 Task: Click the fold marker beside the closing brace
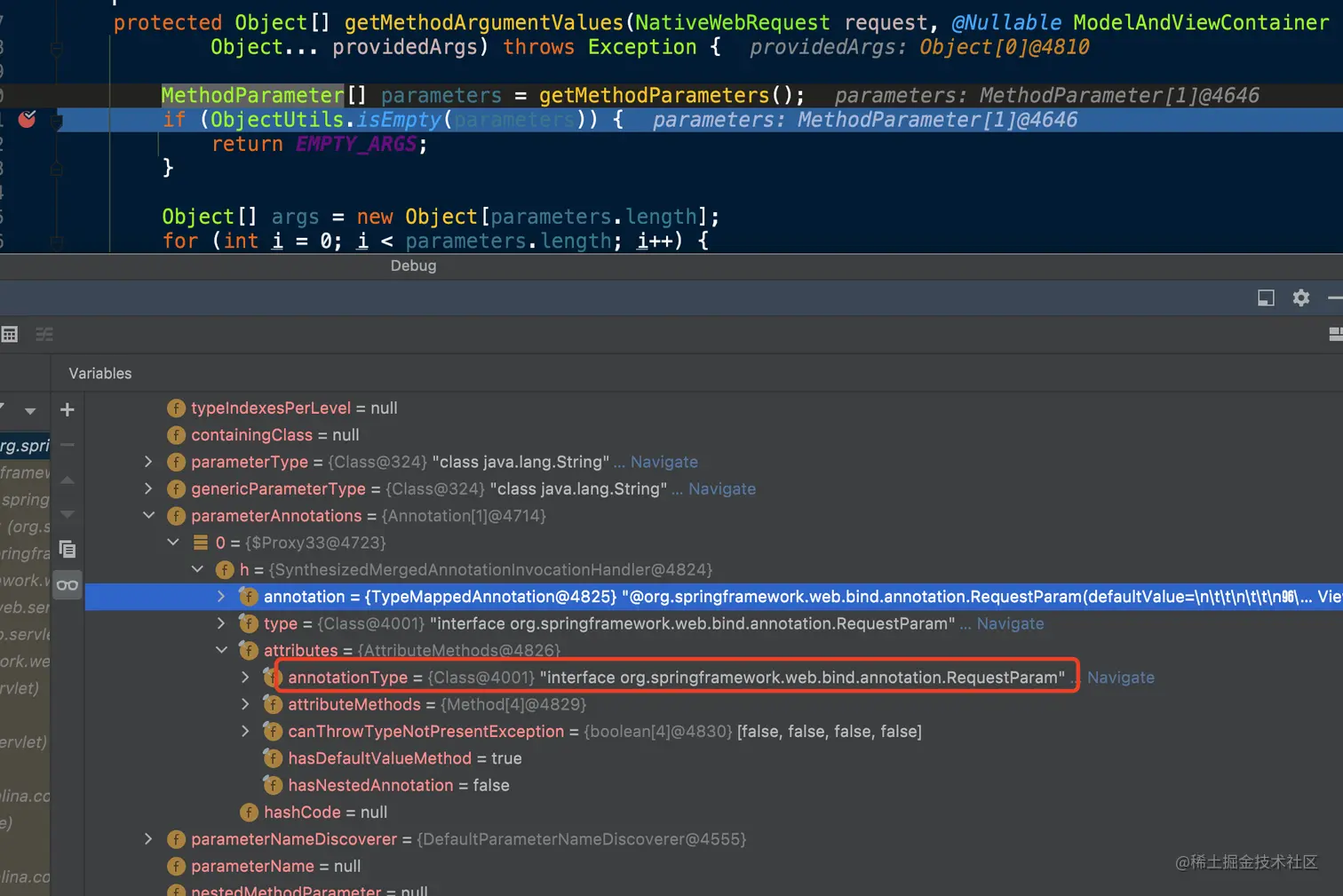coord(57,168)
